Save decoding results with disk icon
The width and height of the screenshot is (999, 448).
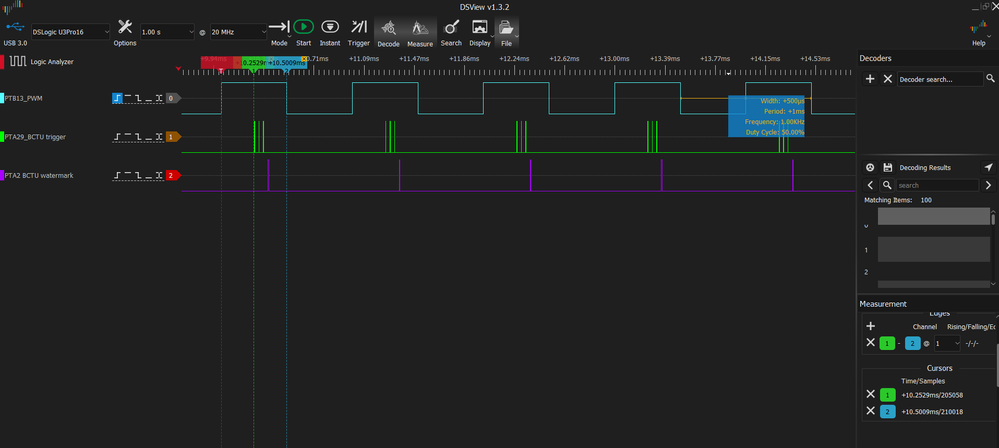(888, 168)
